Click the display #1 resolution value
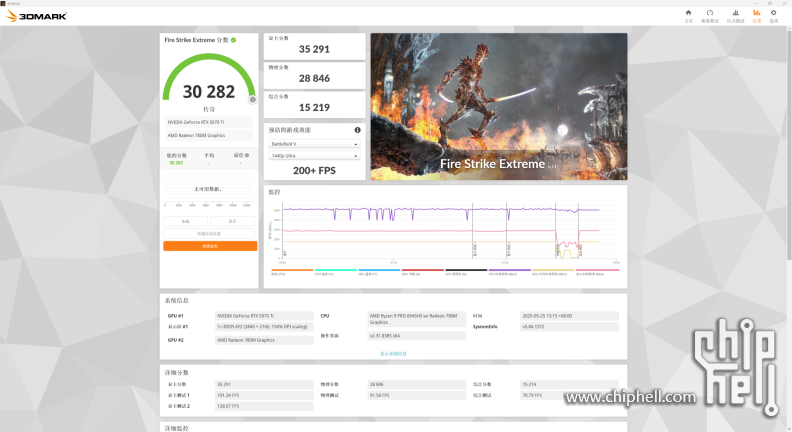This screenshot has width=792, height=432. coord(264,326)
